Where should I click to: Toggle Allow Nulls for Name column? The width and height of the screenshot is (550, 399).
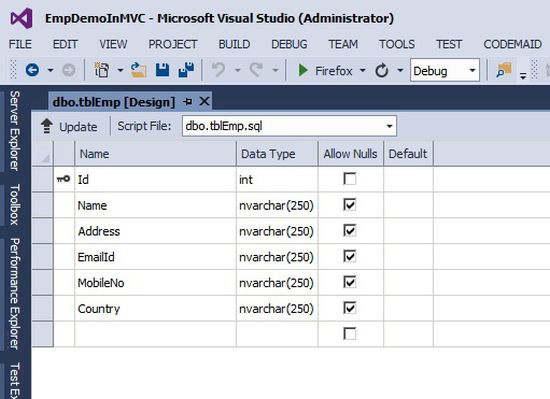coord(350,205)
